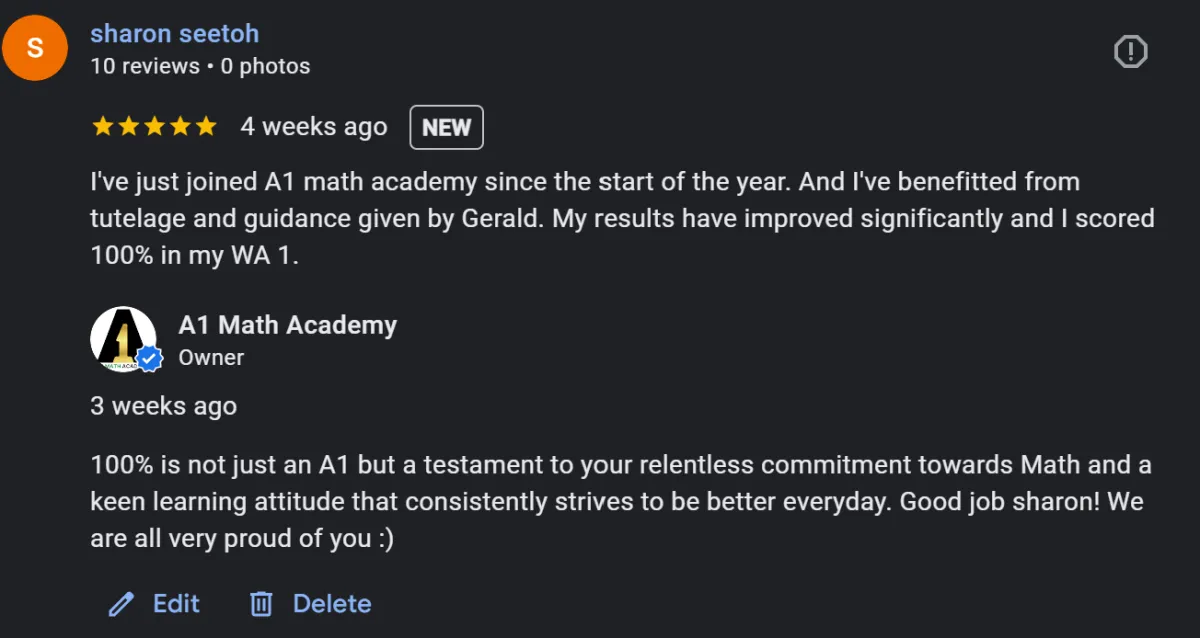Click the pencil icon to edit reply
1200x638 pixels.
click(x=121, y=604)
